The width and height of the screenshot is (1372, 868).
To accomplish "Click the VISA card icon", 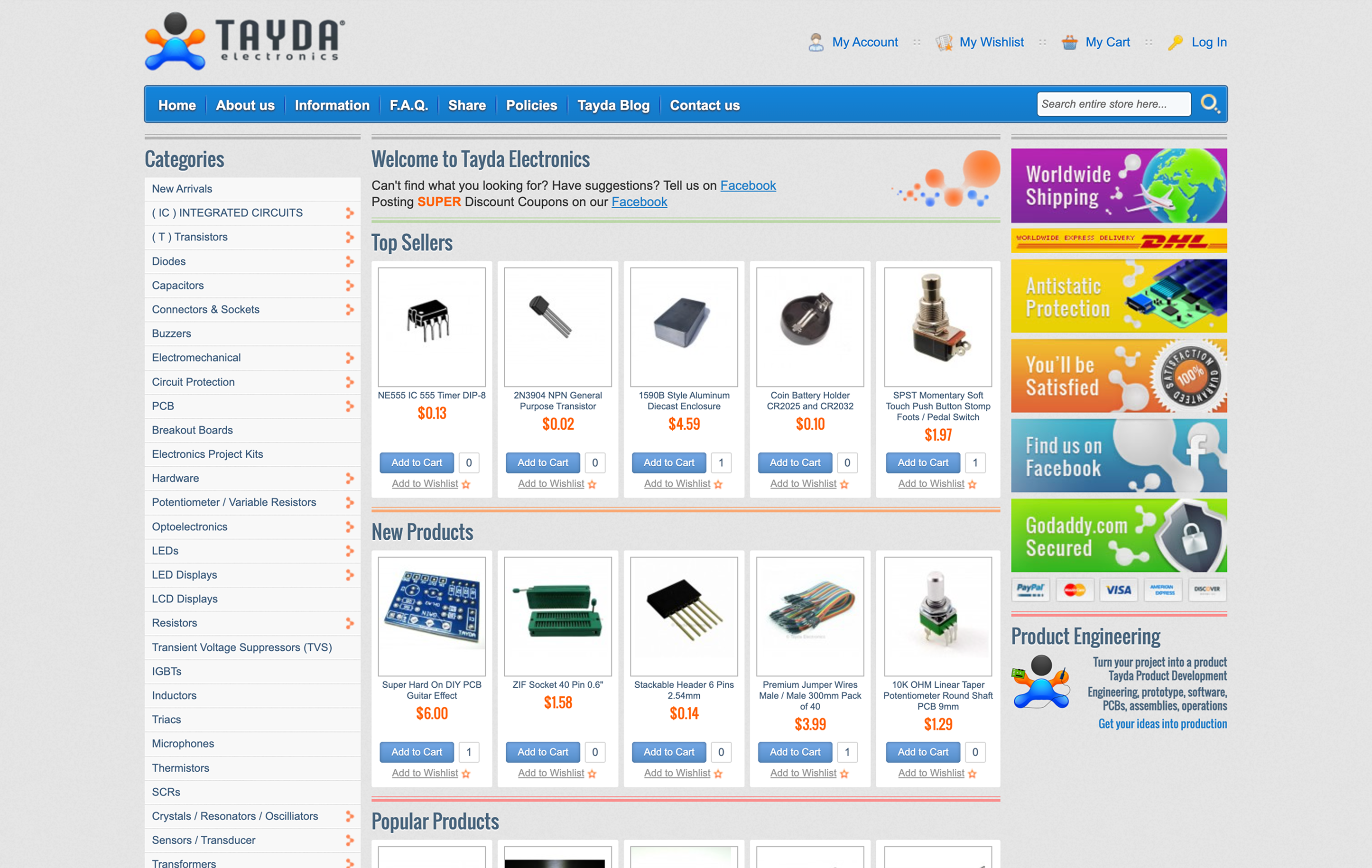I will click(1118, 590).
